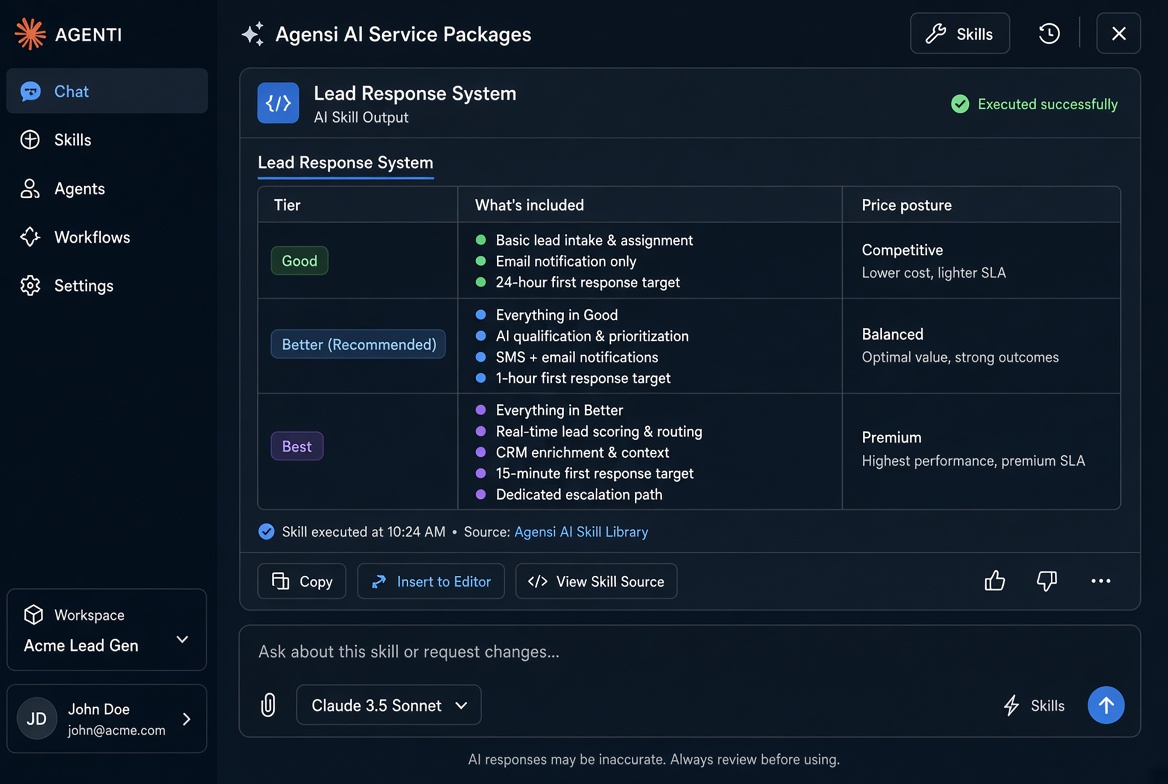This screenshot has width=1168, height=784.
Task: Send the message with the up arrow
Action: tap(1105, 705)
